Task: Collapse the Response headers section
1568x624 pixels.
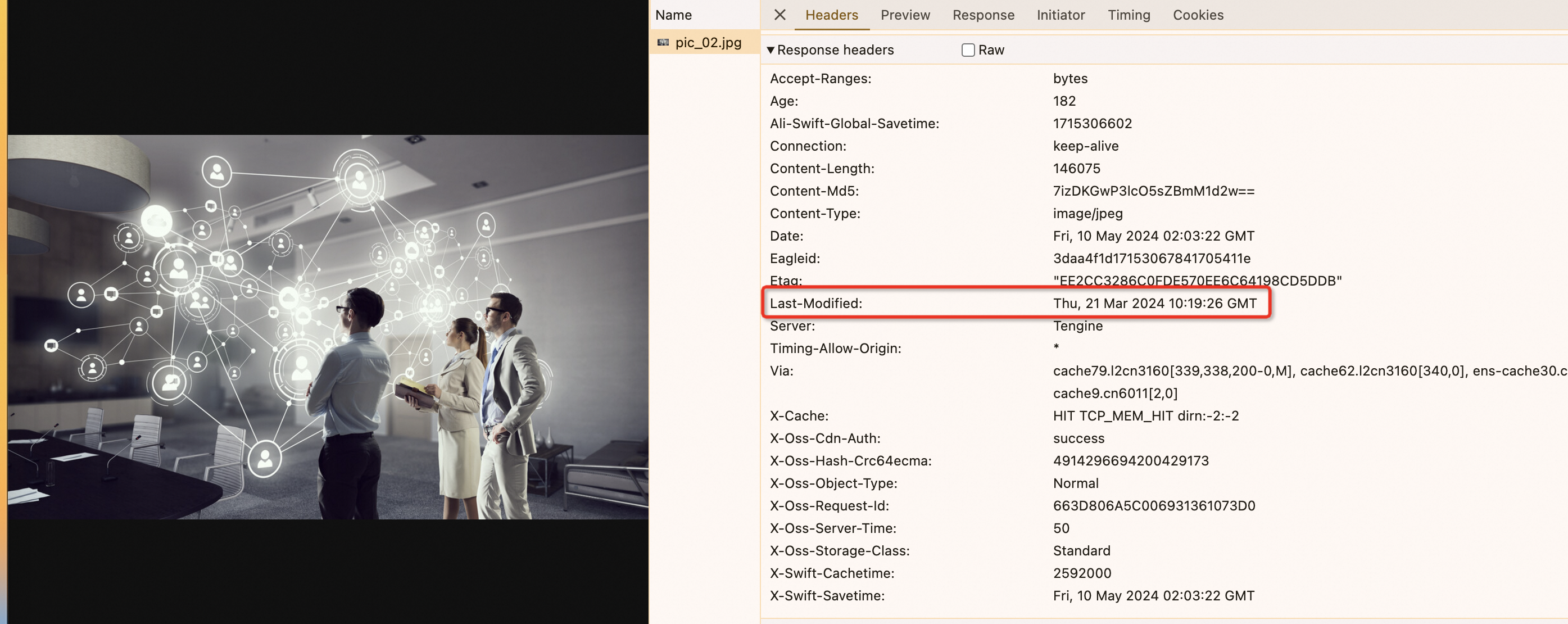Action: (x=771, y=50)
